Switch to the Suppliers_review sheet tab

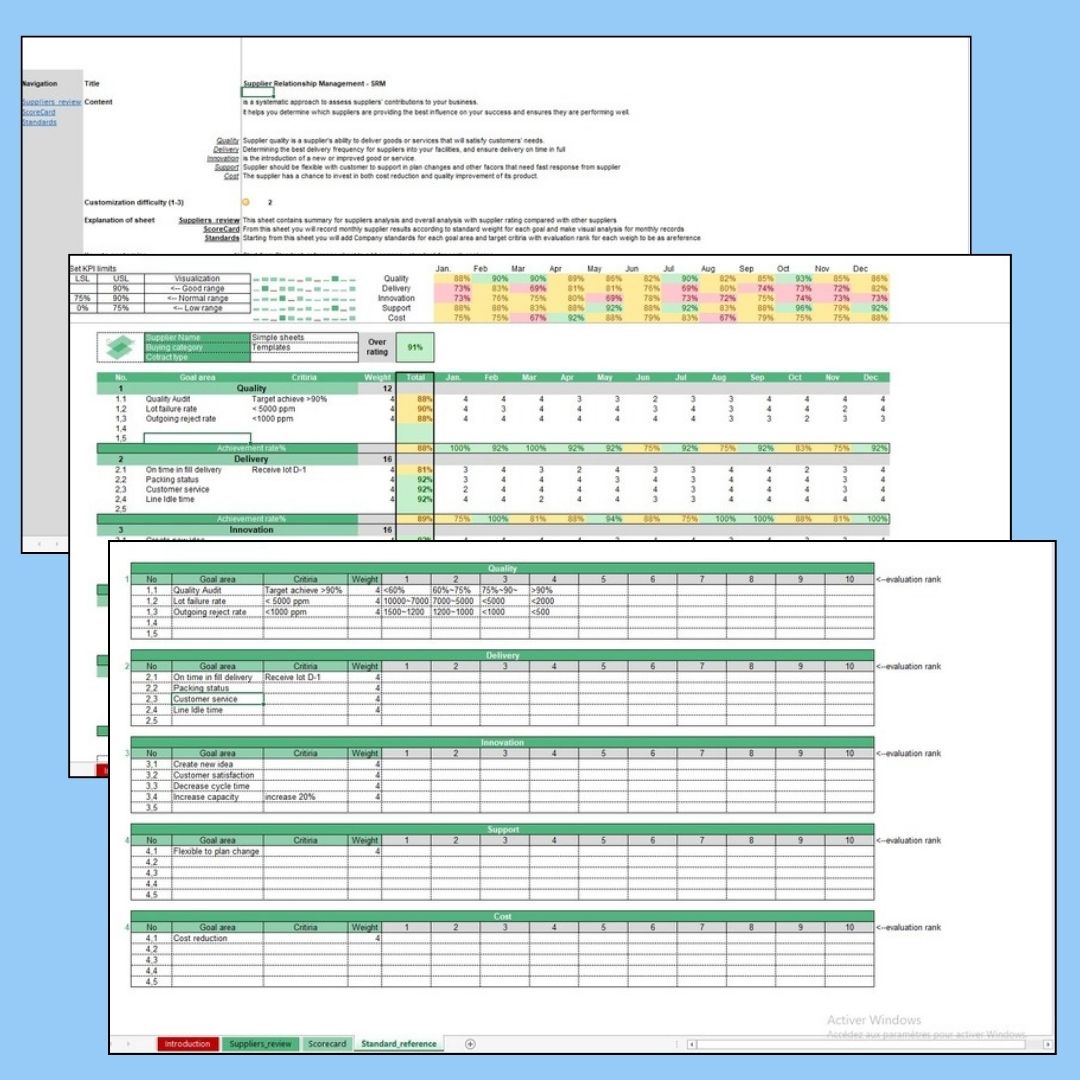(260, 1044)
